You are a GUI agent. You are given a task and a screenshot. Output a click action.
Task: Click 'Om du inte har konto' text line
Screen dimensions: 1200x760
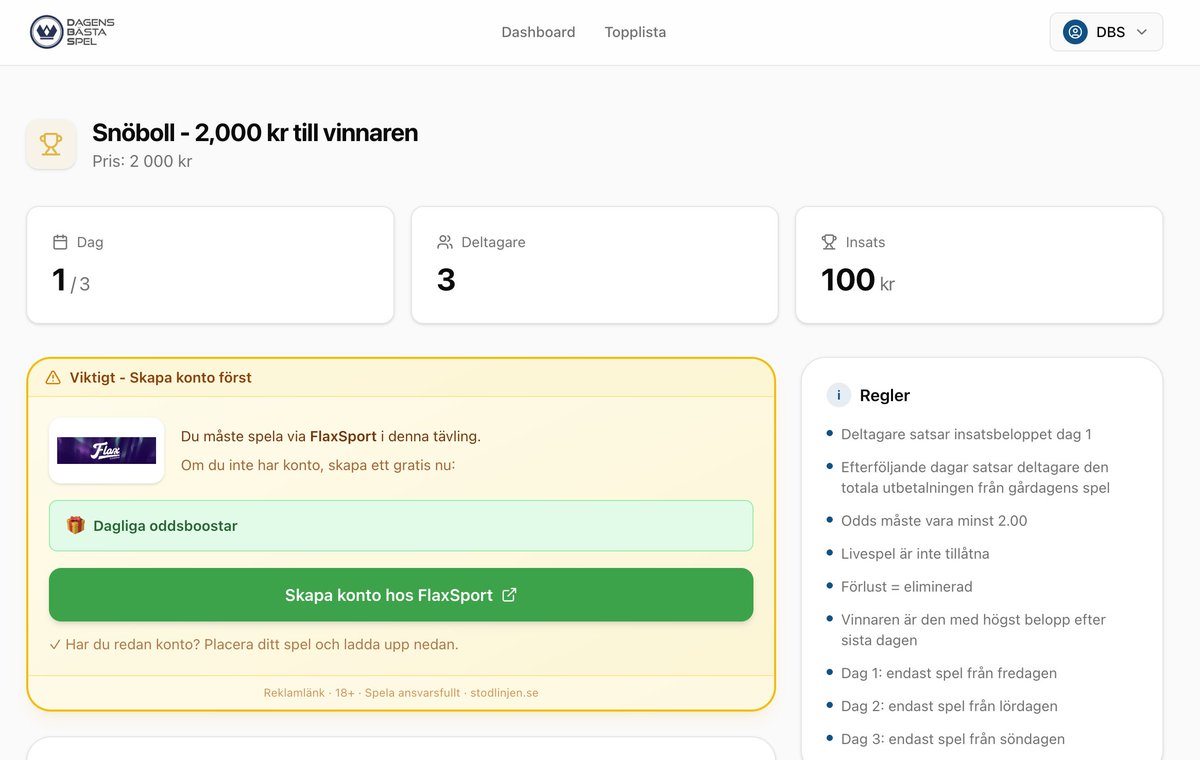coord(318,465)
